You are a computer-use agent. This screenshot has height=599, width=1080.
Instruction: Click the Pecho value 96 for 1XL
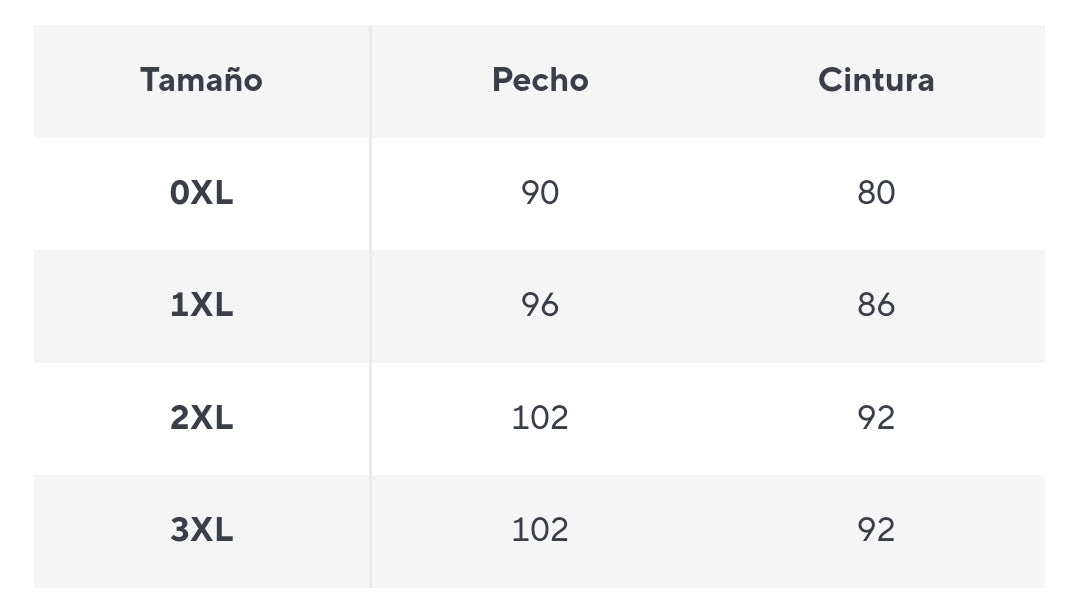540,305
